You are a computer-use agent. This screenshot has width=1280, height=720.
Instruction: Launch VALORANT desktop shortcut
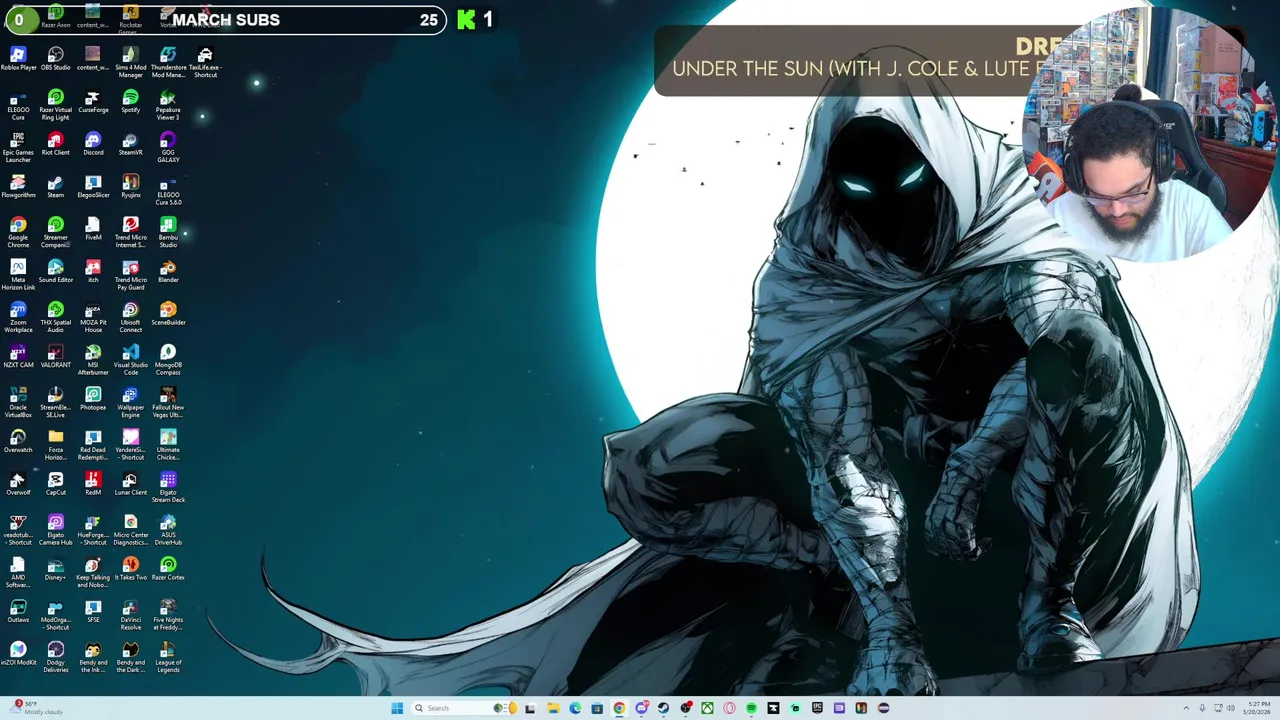(x=55, y=356)
